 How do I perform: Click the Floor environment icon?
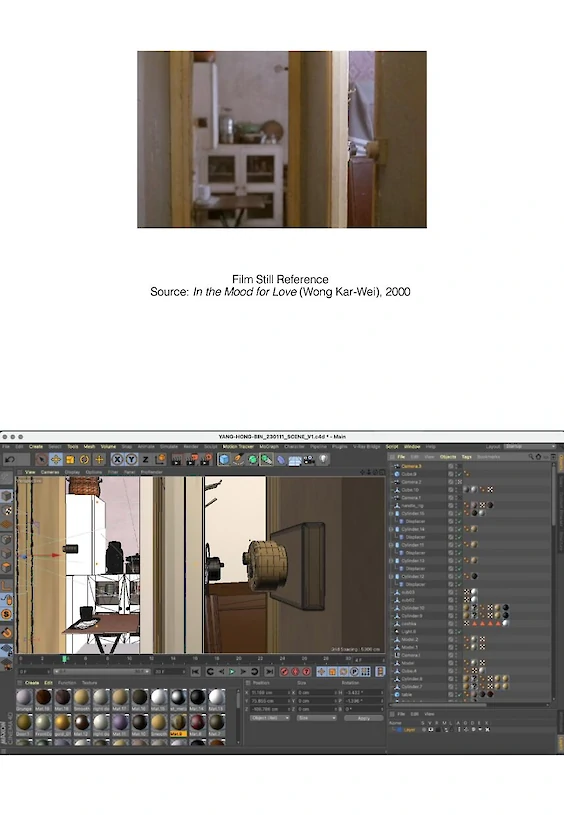coord(295,459)
